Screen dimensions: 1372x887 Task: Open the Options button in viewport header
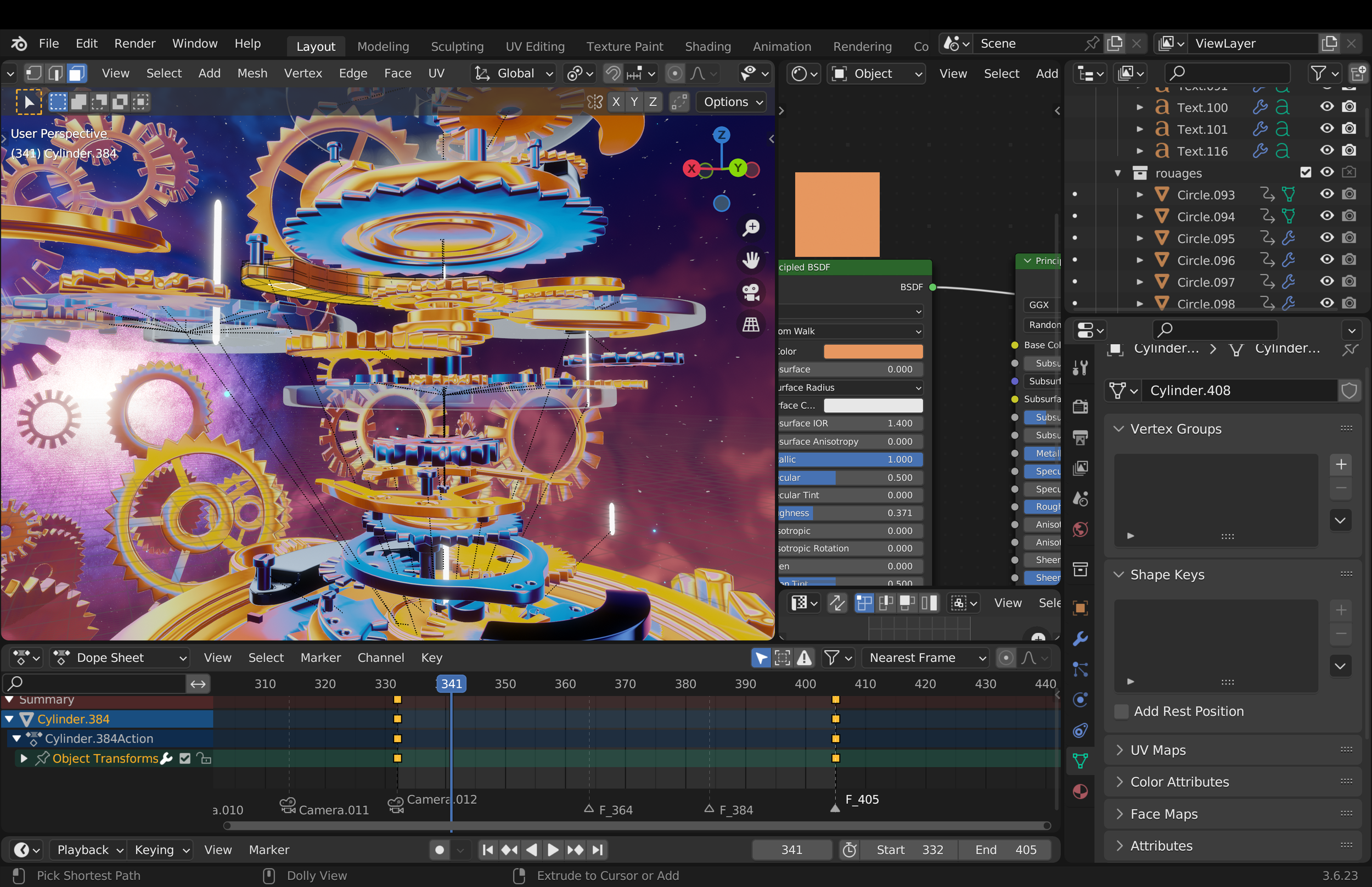(732, 102)
